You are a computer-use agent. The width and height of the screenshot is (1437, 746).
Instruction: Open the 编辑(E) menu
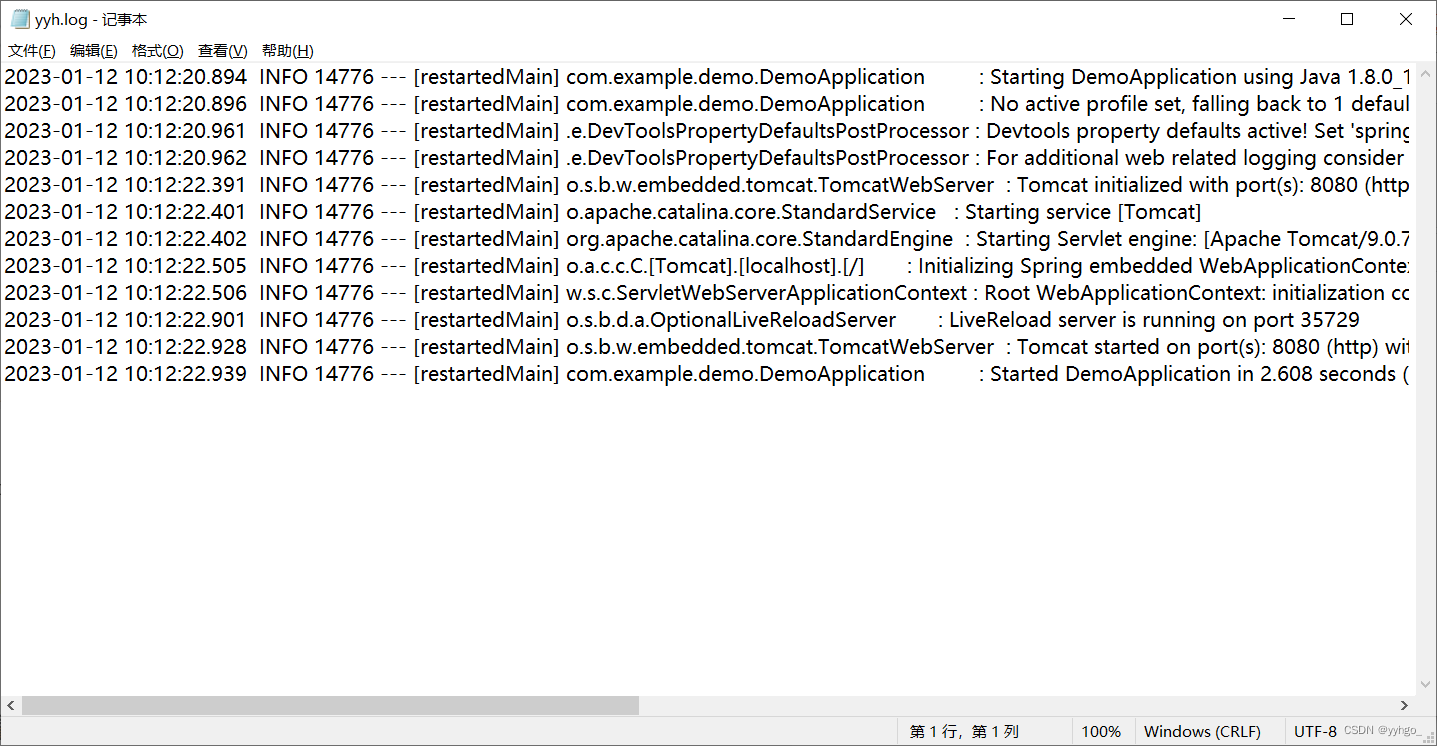(x=94, y=51)
